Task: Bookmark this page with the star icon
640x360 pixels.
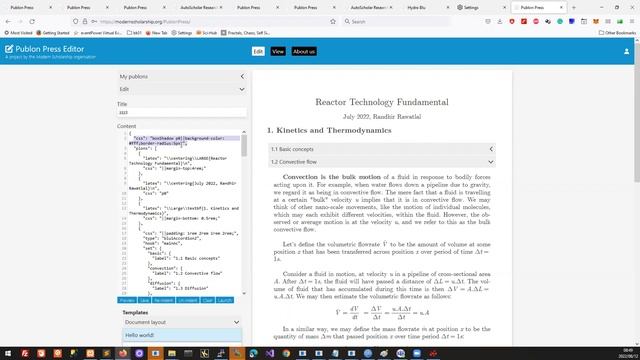Action: coord(333,21)
